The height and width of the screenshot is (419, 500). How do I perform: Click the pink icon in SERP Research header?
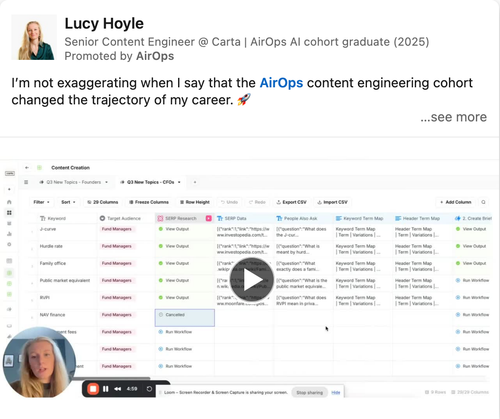209,218
